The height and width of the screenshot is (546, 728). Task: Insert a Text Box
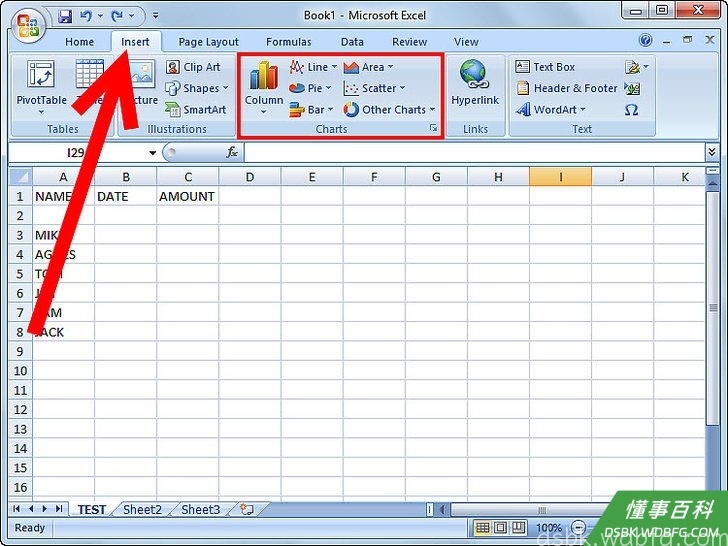click(545, 67)
